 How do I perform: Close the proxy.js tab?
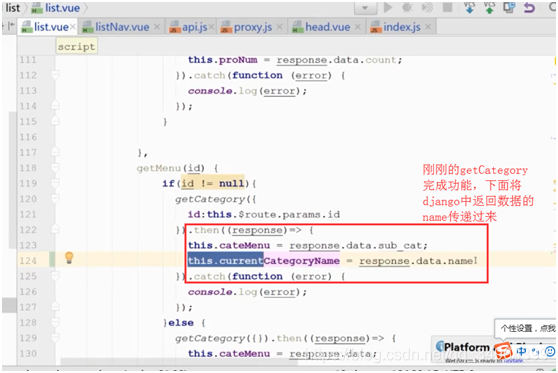click(x=280, y=27)
